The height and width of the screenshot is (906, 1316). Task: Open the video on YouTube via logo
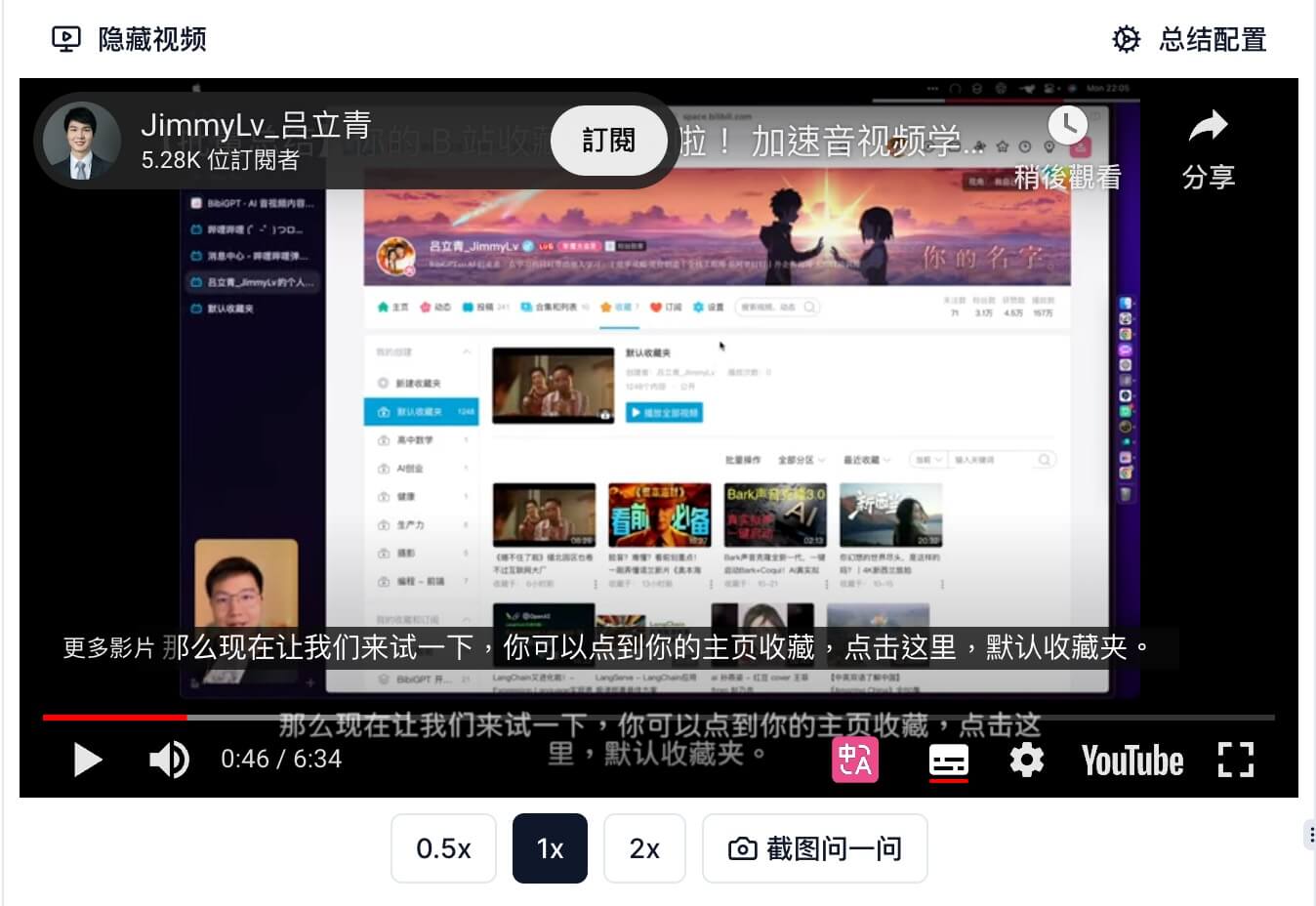point(1131,761)
